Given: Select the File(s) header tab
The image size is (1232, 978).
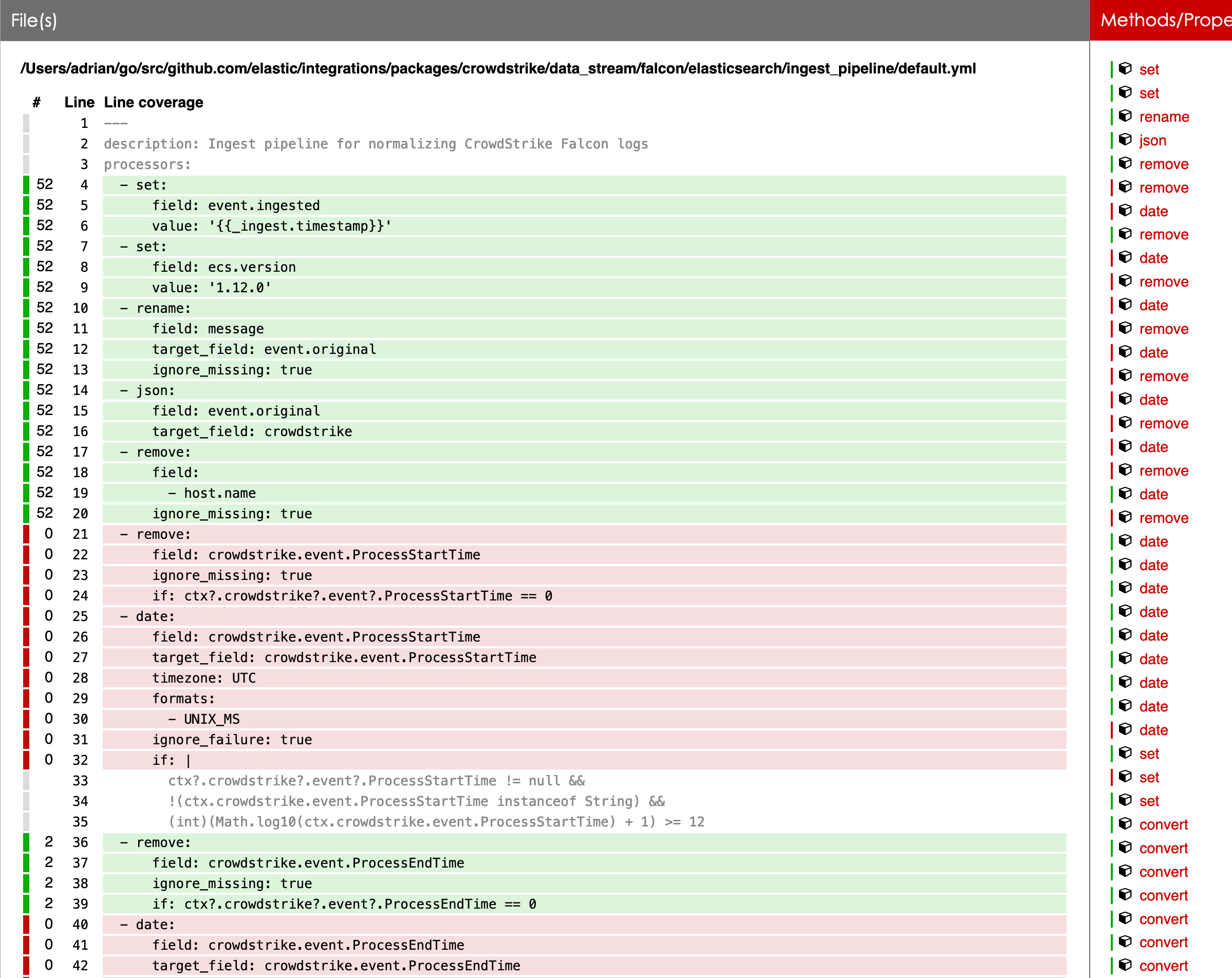Looking at the screenshot, I should coord(34,21).
